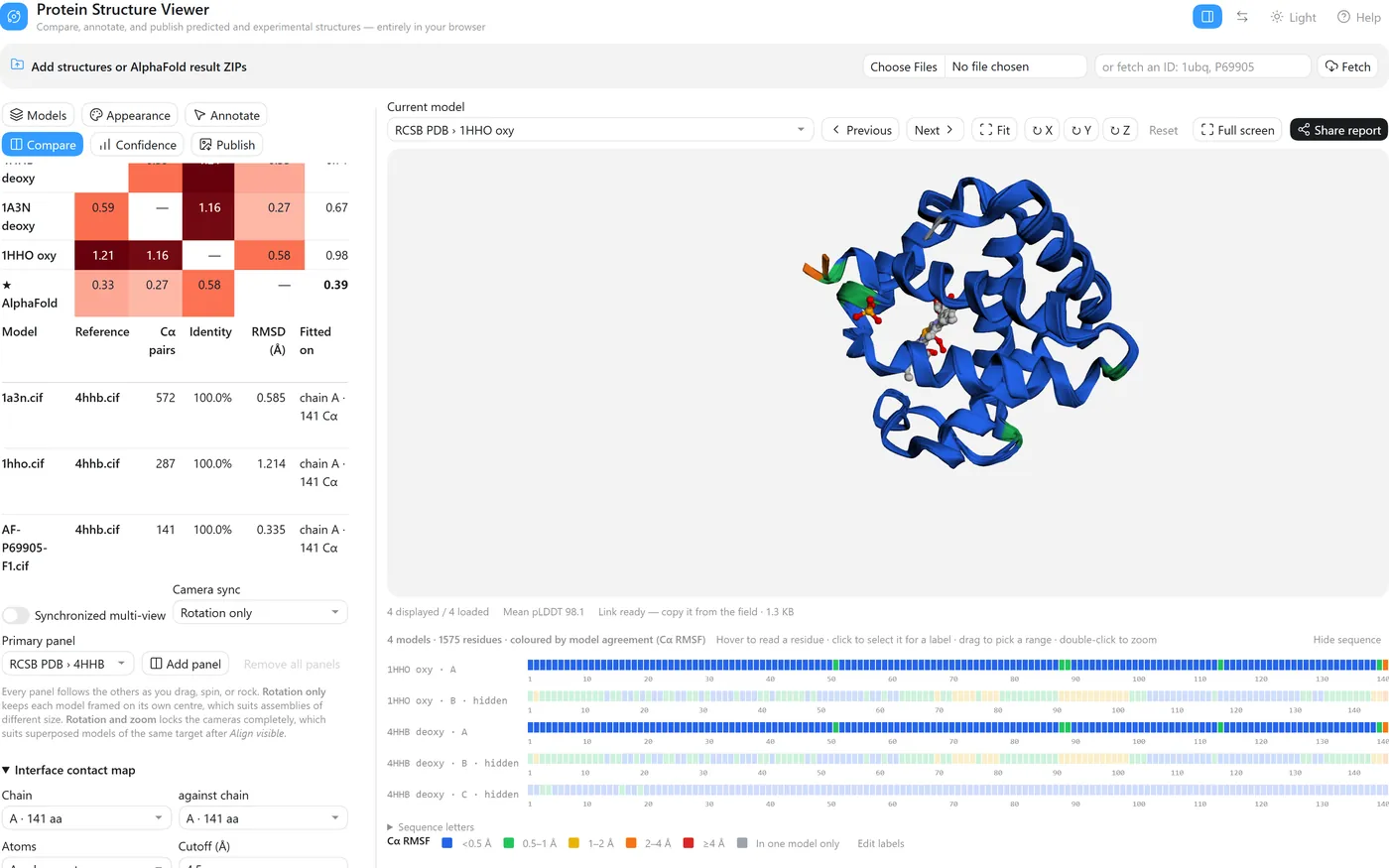The image size is (1389, 868).
Task: Switch to the Appearance tab
Action: coord(130,115)
